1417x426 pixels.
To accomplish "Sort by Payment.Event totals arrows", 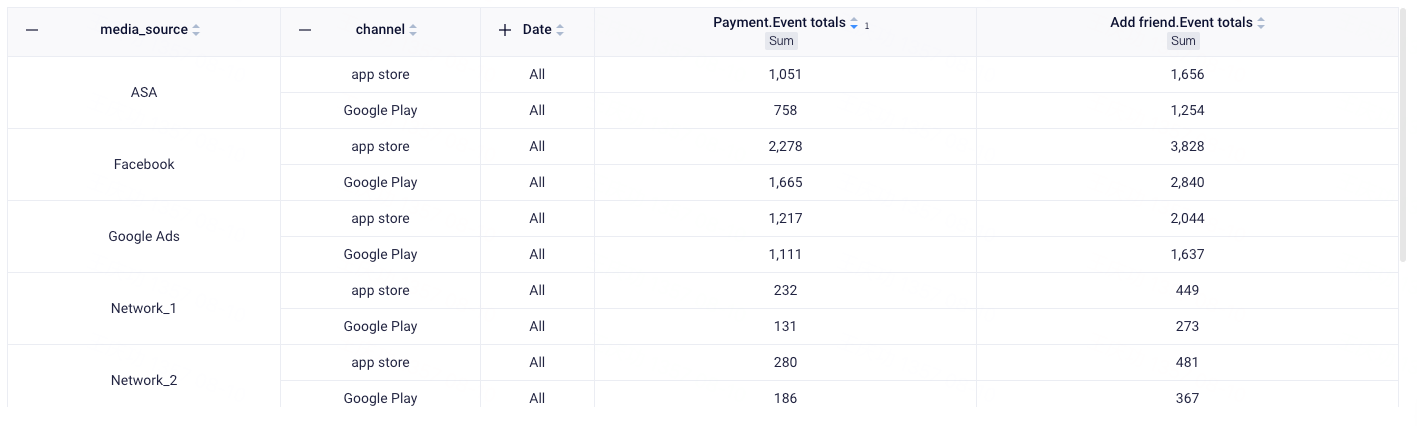I will pyautogui.click(x=854, y=23).
